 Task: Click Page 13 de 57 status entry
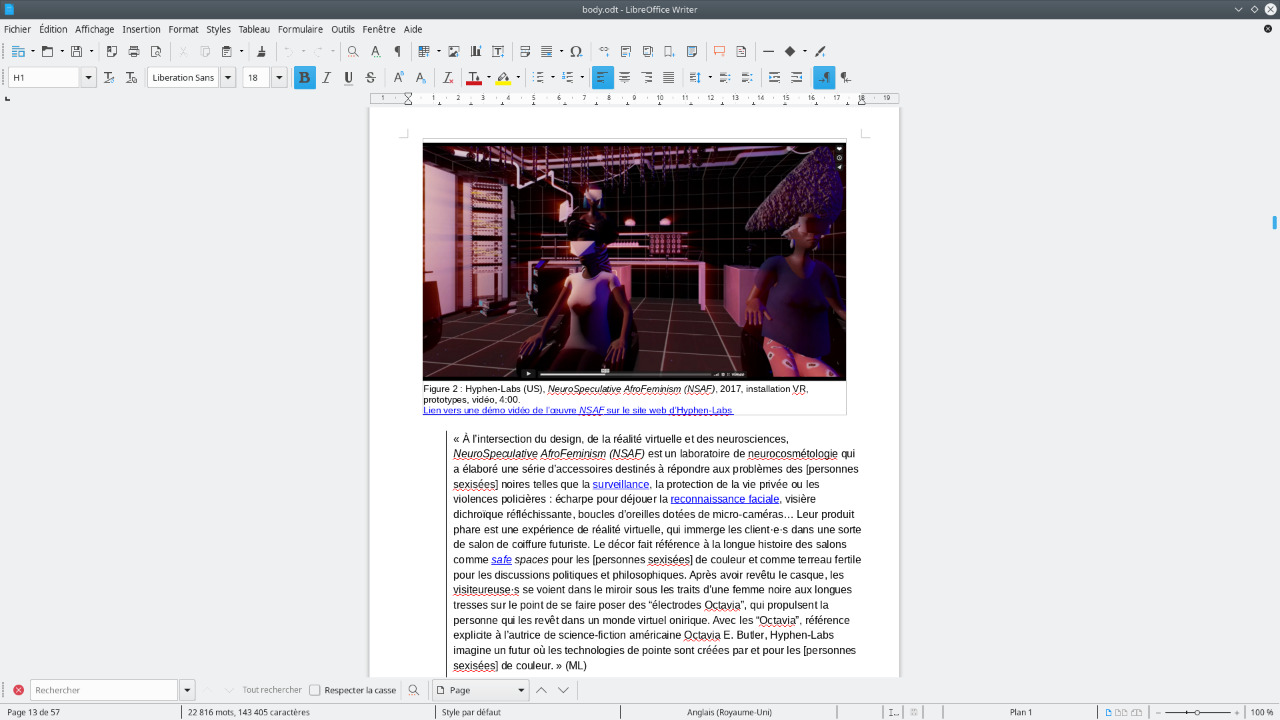[x=33, y=712]
